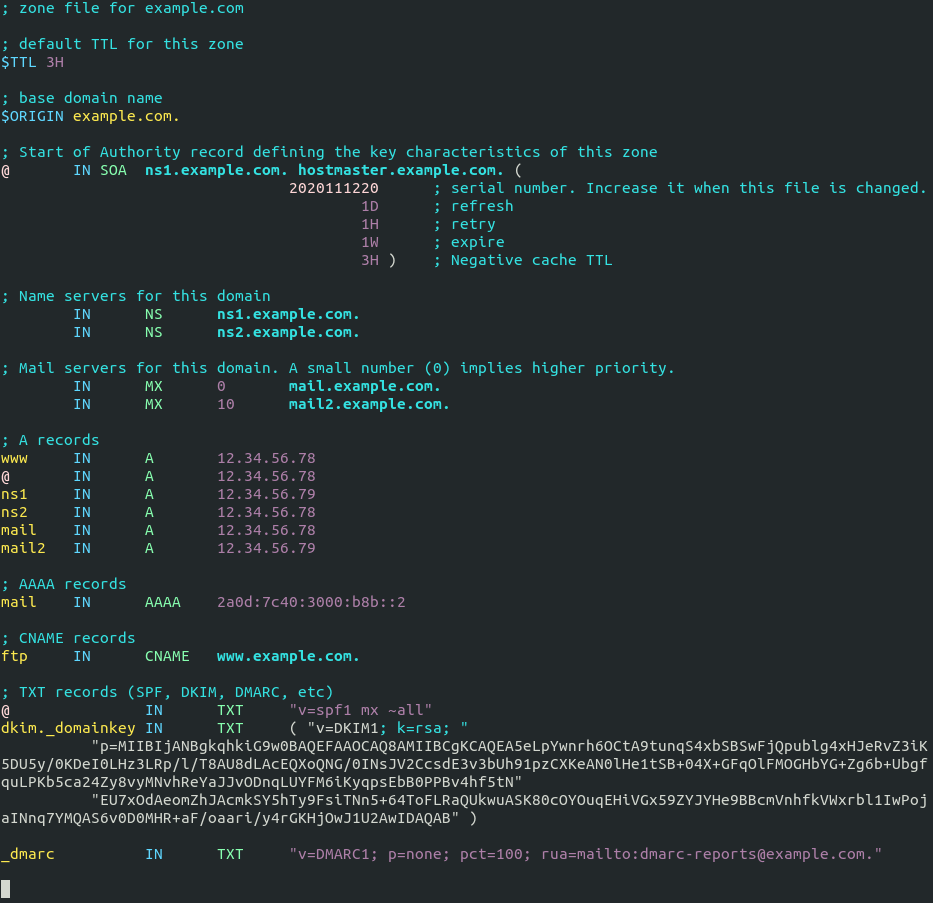933x903 pixels.
Task: Click the AAAA record type keyword
Action: [x=162, y=603]
